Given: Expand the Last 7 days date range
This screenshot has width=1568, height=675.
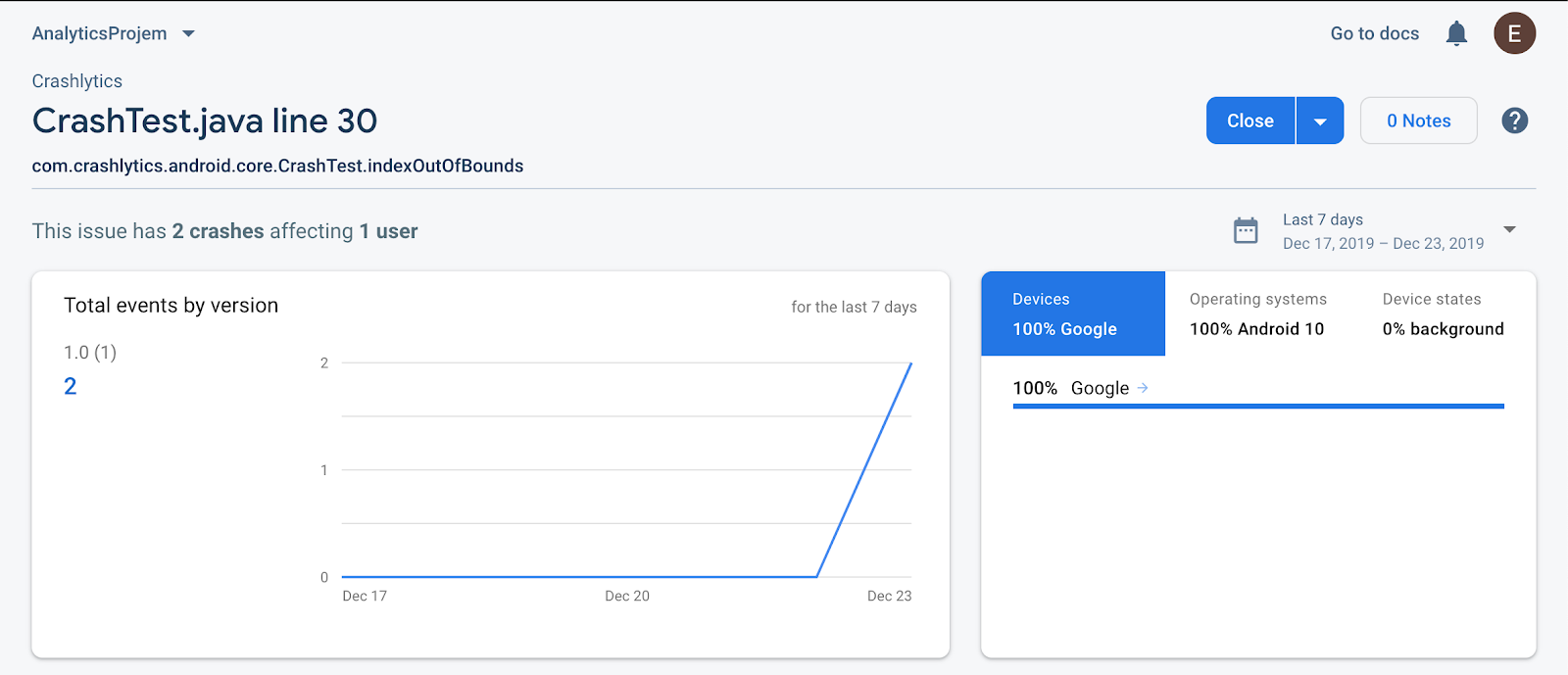Looking at the screenshot, I should tap(1509, 230).
